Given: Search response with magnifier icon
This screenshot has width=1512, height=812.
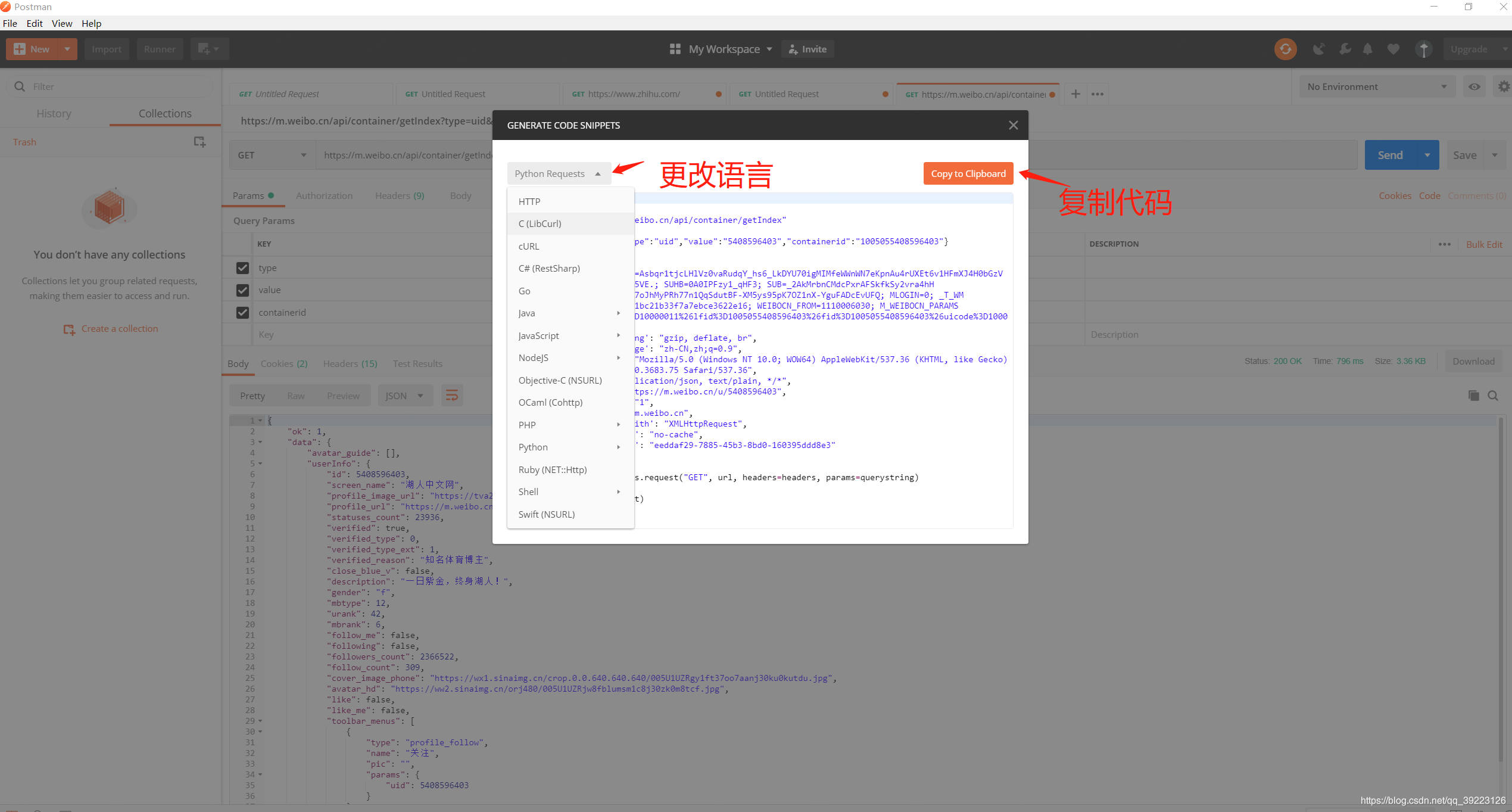Looking at the screenshot, I should click(1492, 396).
